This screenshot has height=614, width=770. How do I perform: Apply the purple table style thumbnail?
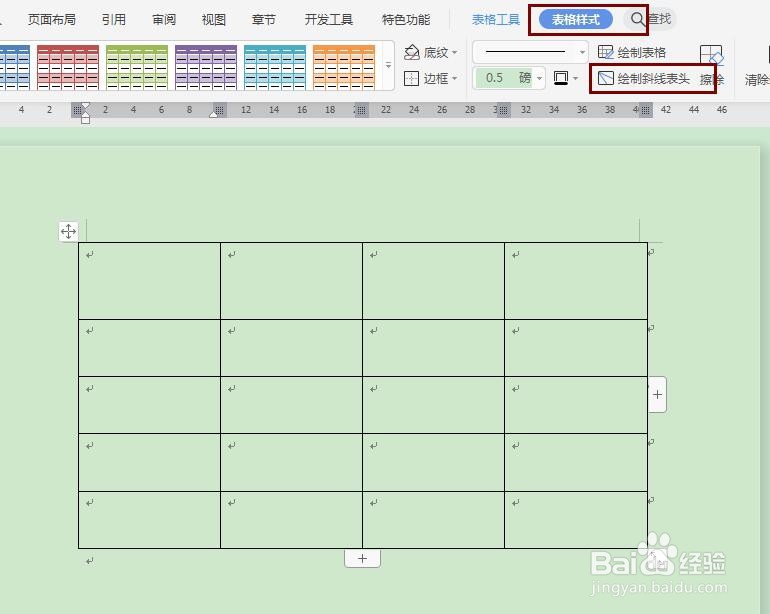[206, 67]
